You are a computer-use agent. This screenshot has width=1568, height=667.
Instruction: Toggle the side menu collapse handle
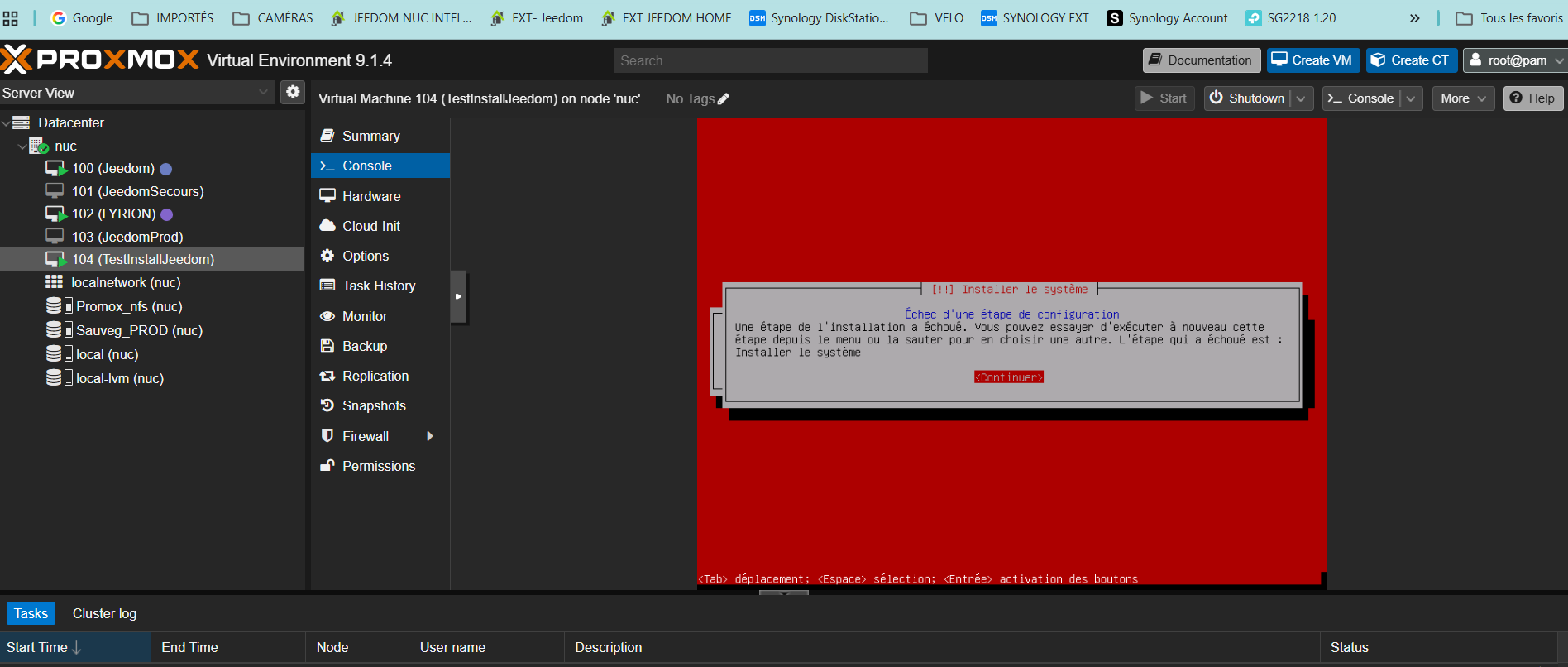(459, 296)
